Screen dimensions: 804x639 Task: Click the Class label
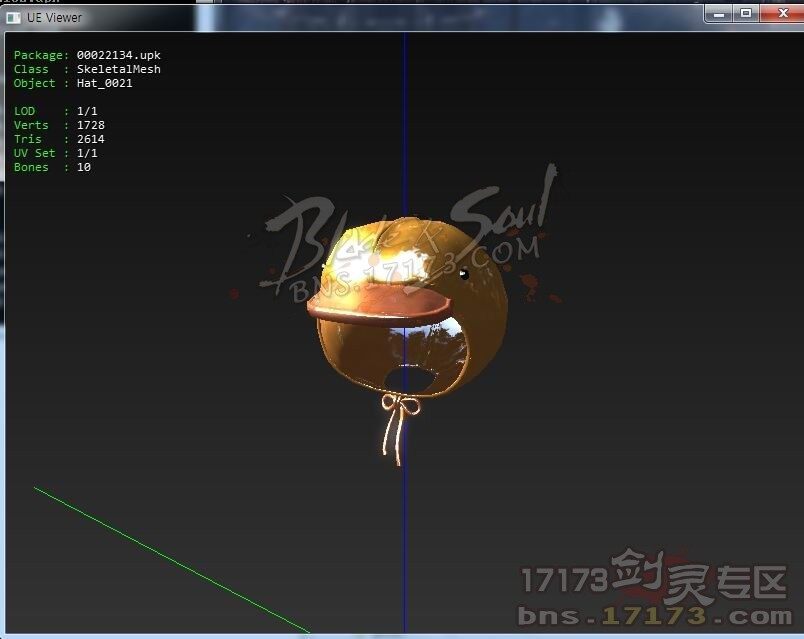[31, 69]
